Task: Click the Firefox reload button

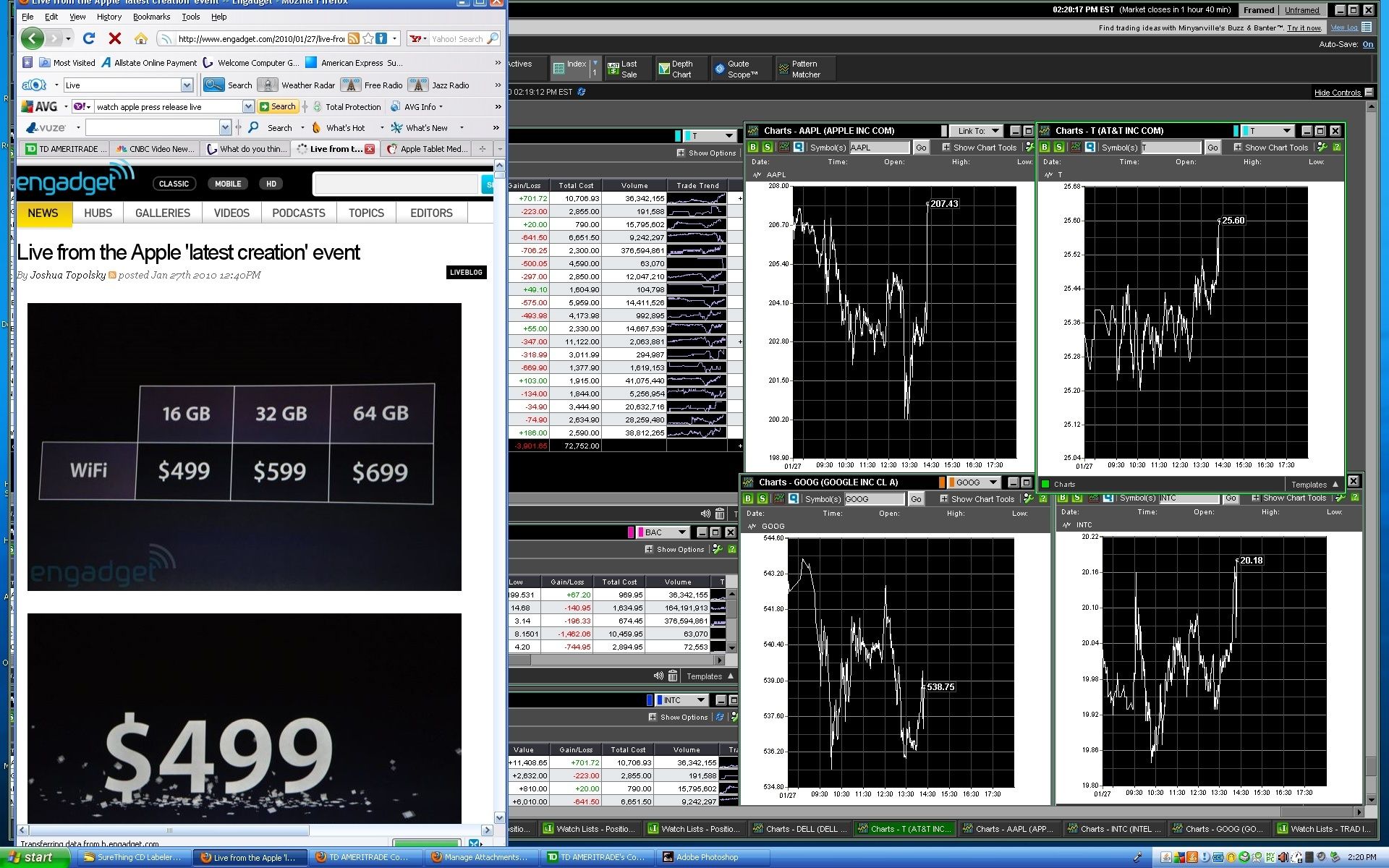Action: (x=89, y=38)
